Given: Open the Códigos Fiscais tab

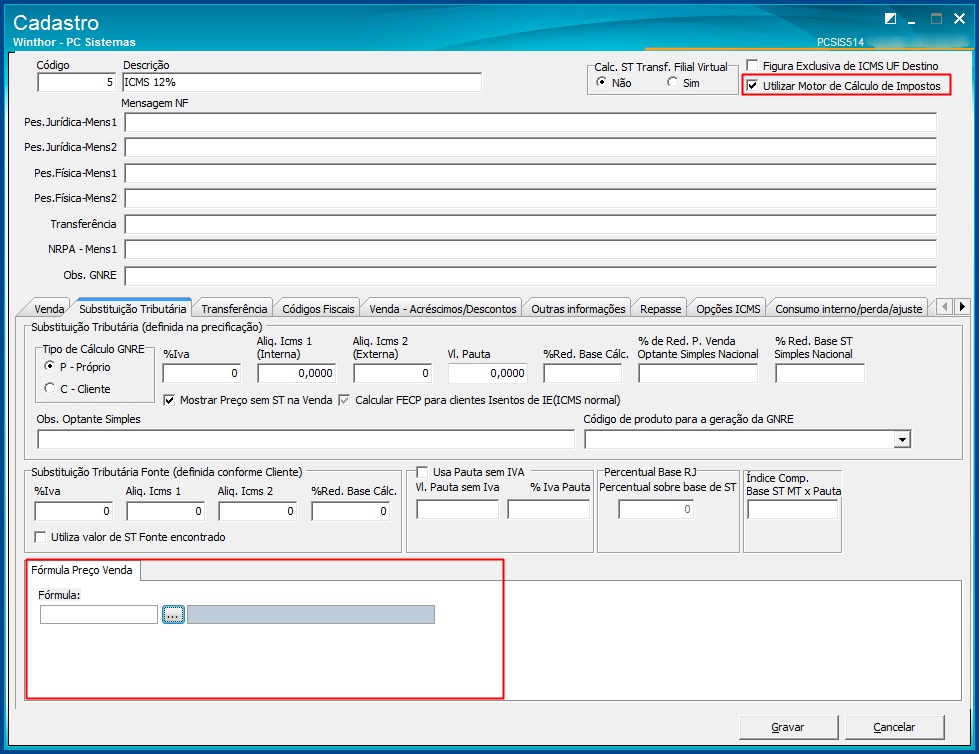Looking at the screenshot, I should [x=318, y=308].
